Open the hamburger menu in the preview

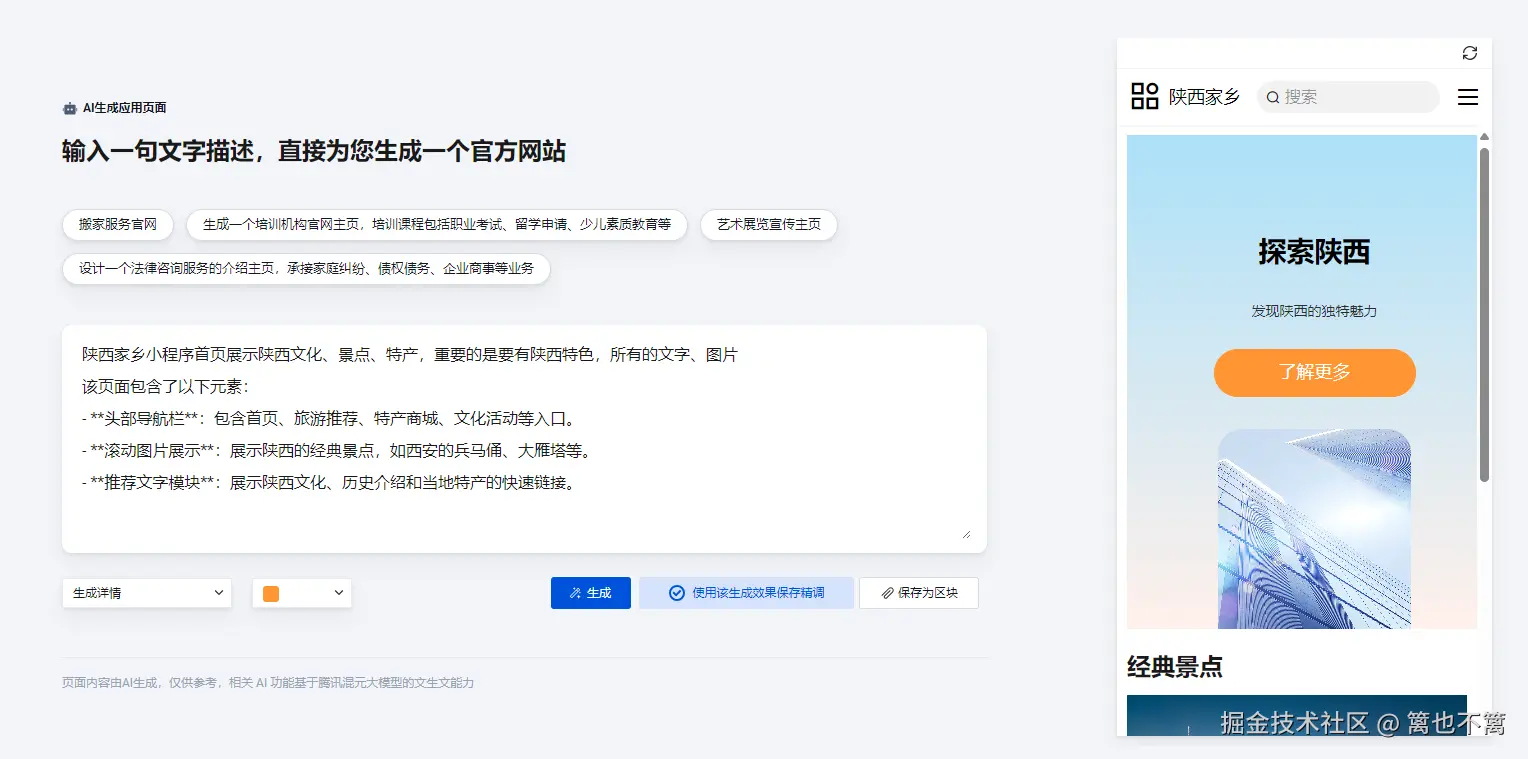1468,97
